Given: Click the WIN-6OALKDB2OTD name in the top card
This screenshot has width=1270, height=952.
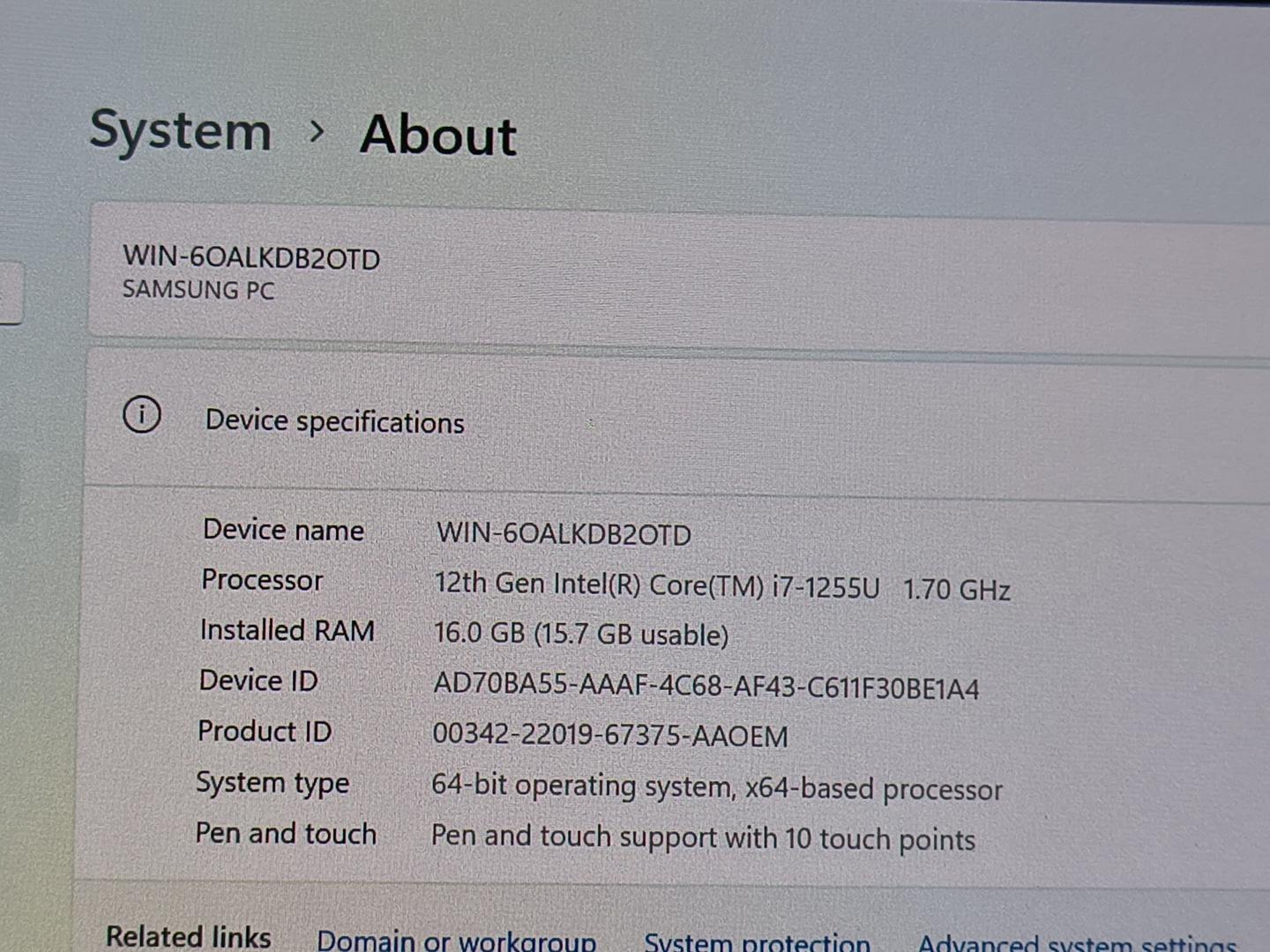Looking at the screenshot, I should [251, 257].
